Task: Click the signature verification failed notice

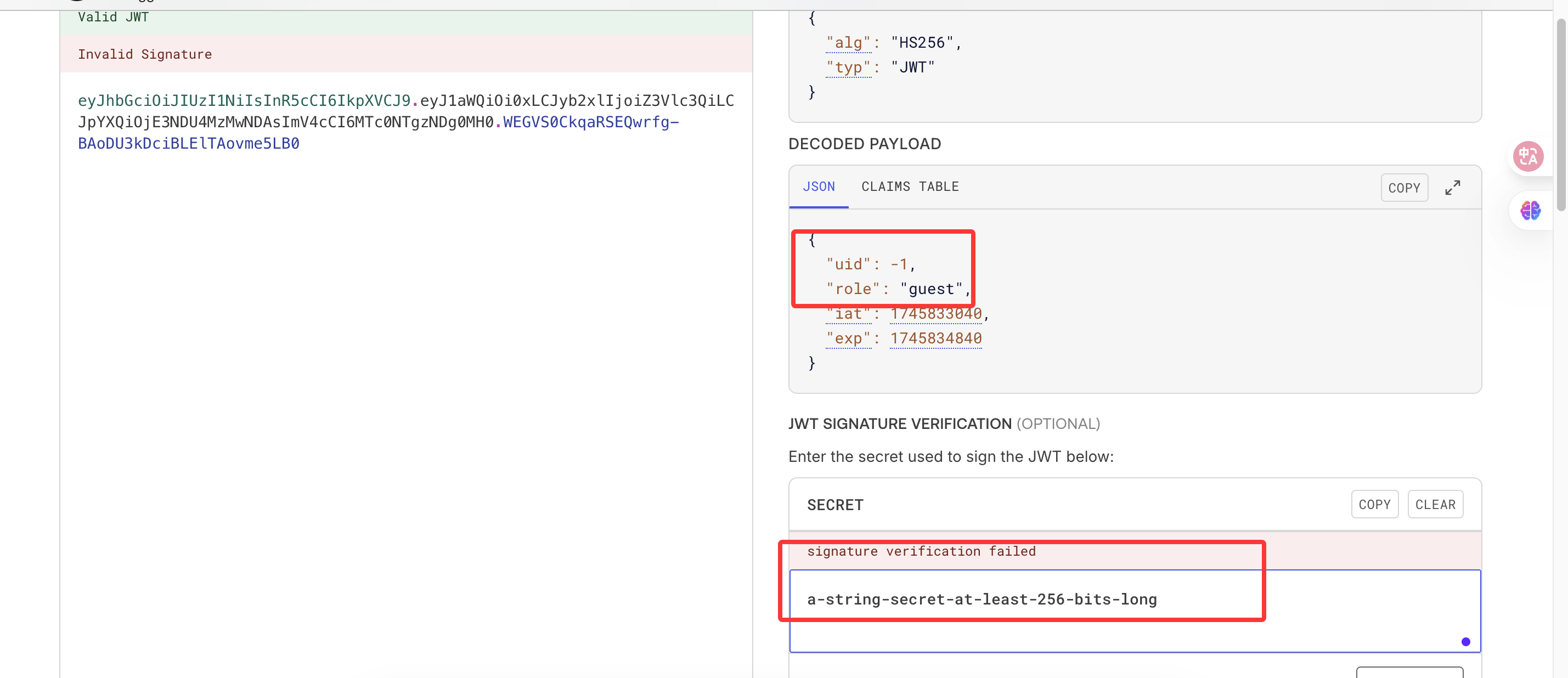Action: coord(921,551)
